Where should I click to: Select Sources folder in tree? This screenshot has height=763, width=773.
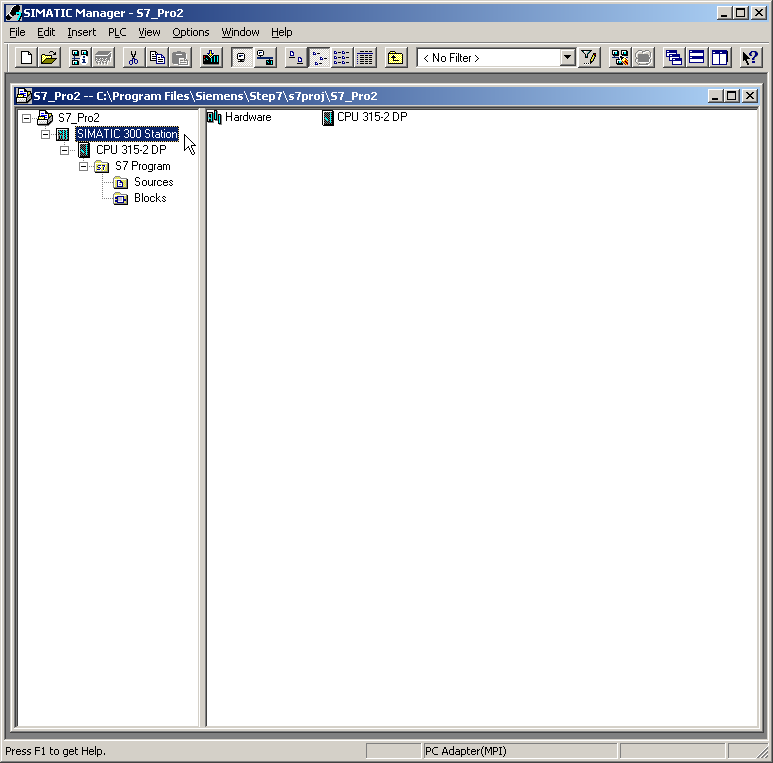click(153, 182)
